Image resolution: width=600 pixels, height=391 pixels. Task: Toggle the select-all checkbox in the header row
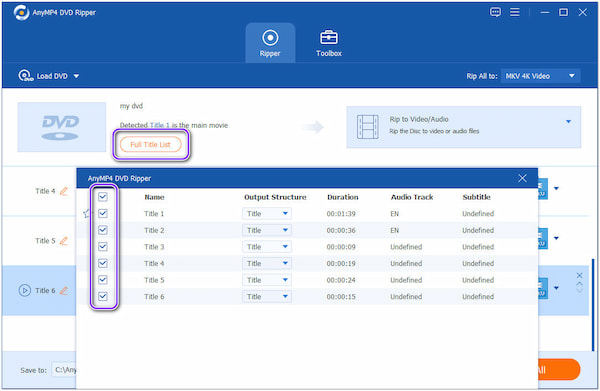(103, 197)
